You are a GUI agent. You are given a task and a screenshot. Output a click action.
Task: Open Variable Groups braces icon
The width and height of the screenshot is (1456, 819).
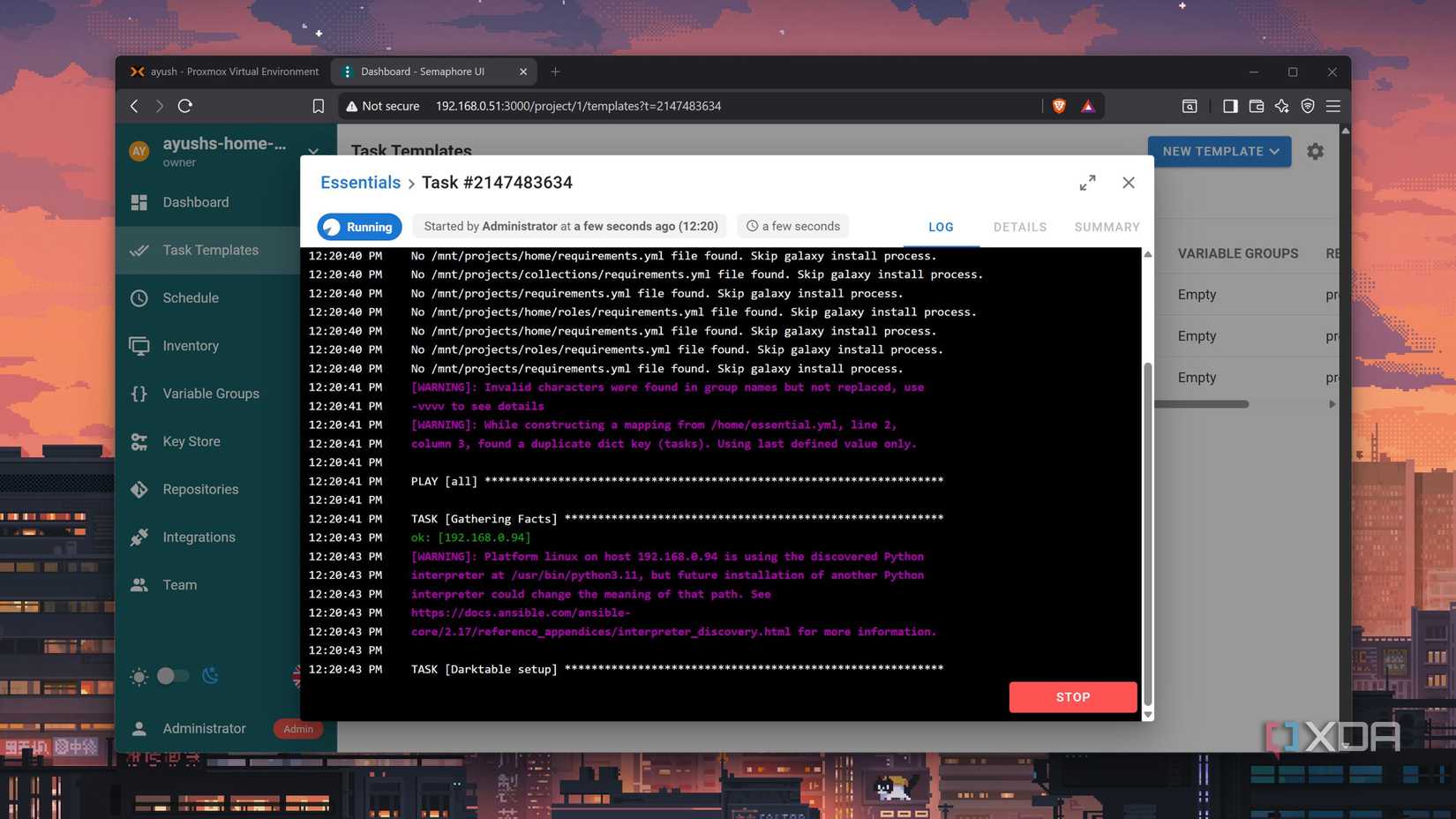pyautogui.click(x=139, y=394)
